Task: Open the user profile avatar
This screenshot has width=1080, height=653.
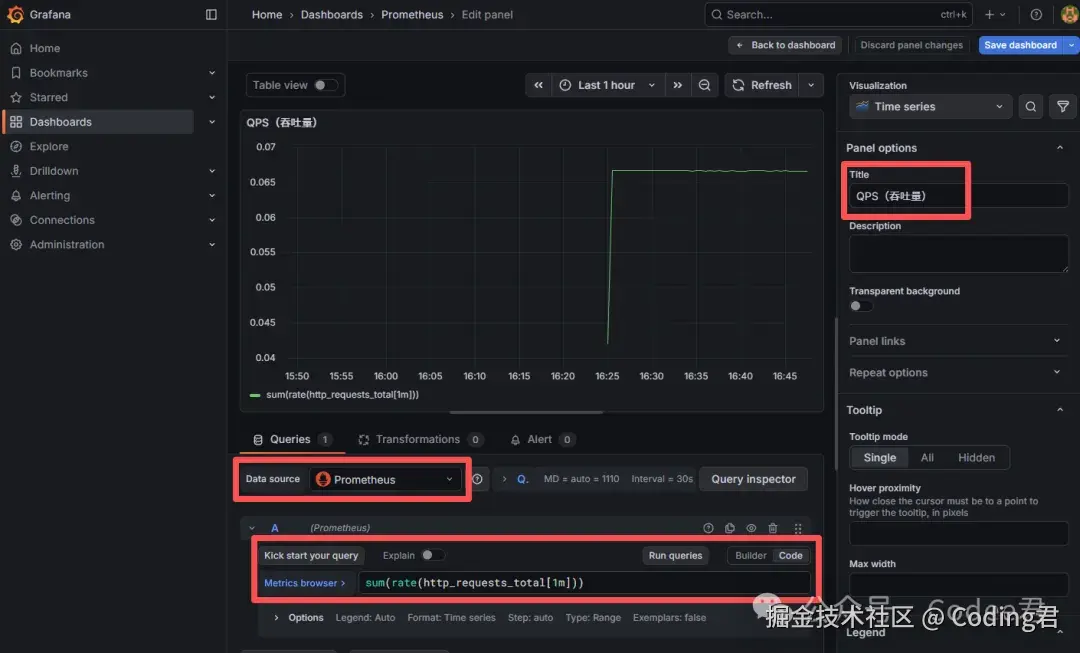Action: pos(1070,14)
